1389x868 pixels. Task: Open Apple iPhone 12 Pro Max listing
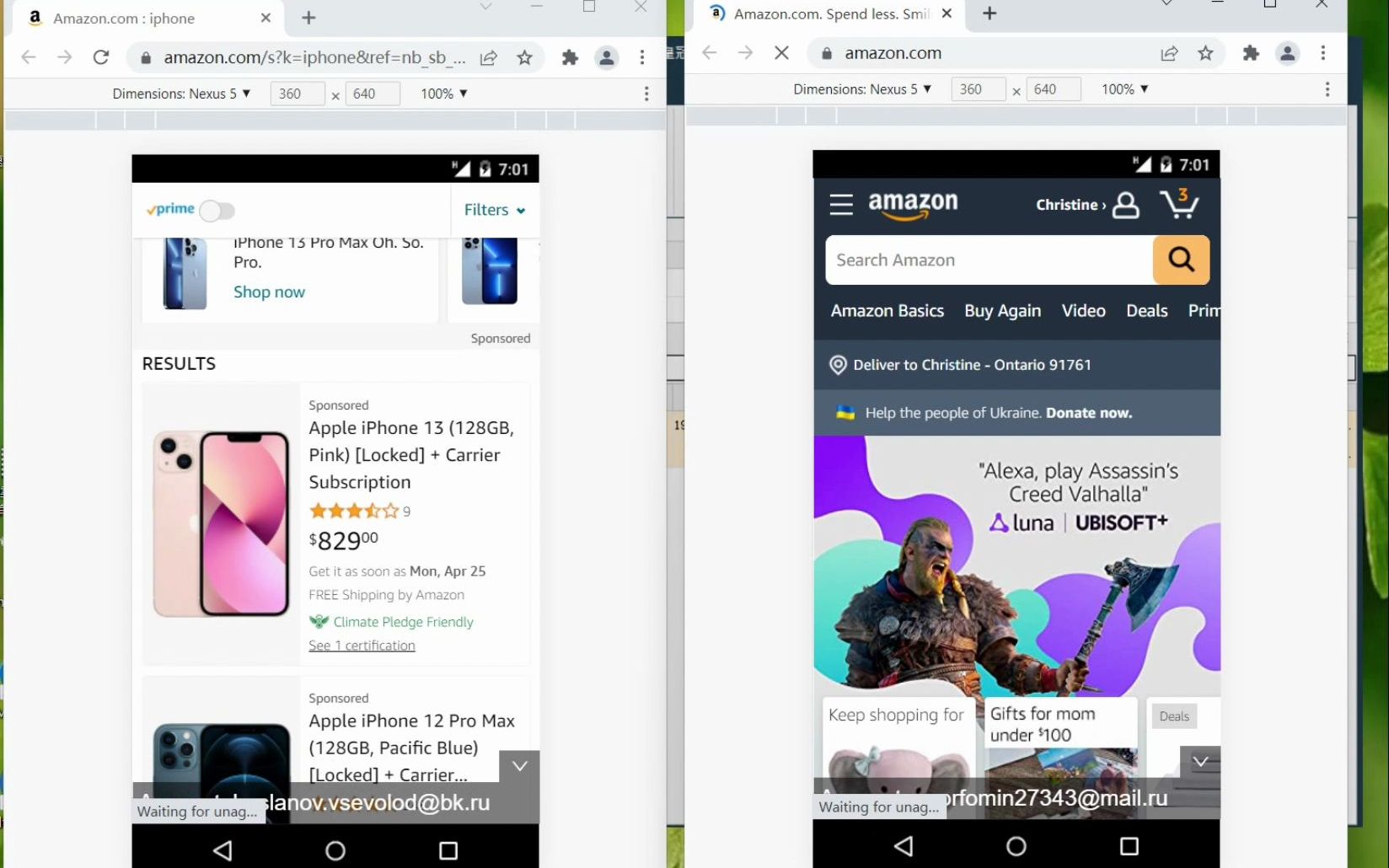click(x=411, y=747)
